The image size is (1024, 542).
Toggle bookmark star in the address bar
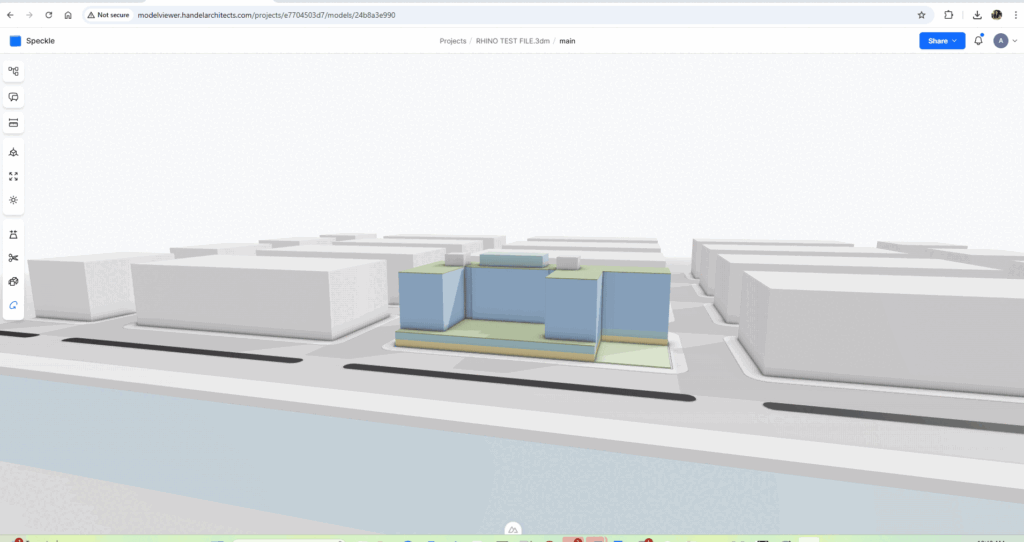click(x=921, y=15)
